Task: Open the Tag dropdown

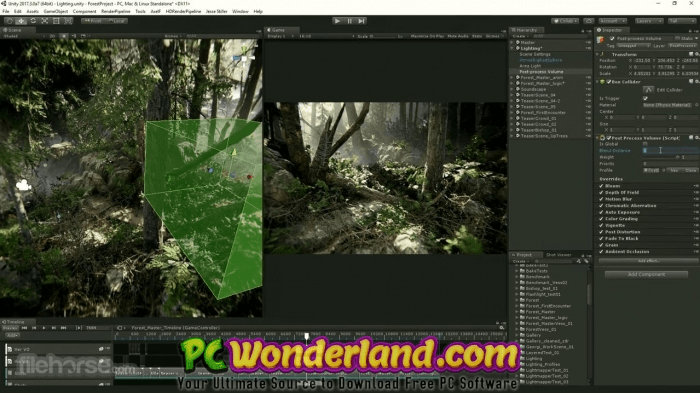Action: [633, 46]
